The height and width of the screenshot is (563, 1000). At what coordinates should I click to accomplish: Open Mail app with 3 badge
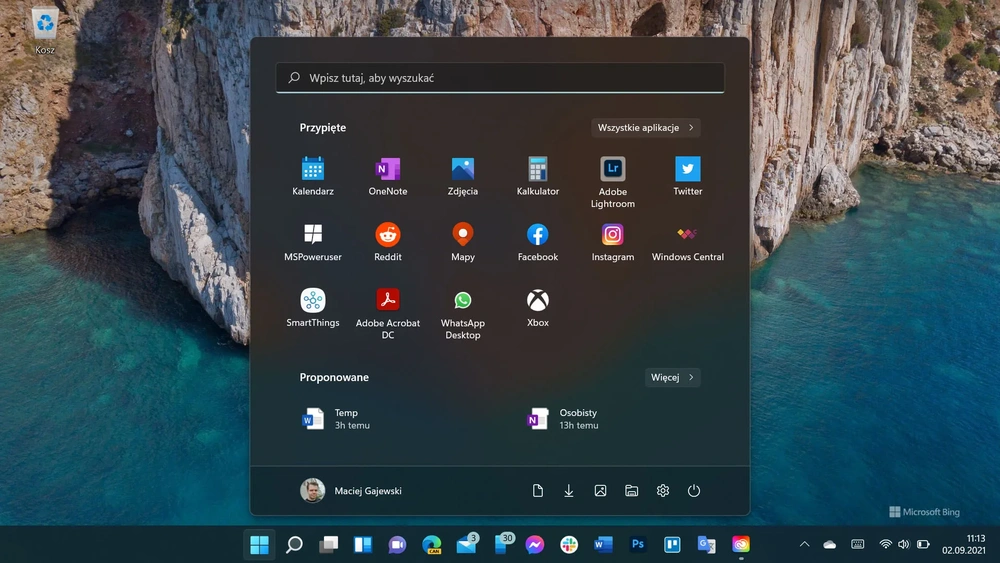click(x=467, y=544)
